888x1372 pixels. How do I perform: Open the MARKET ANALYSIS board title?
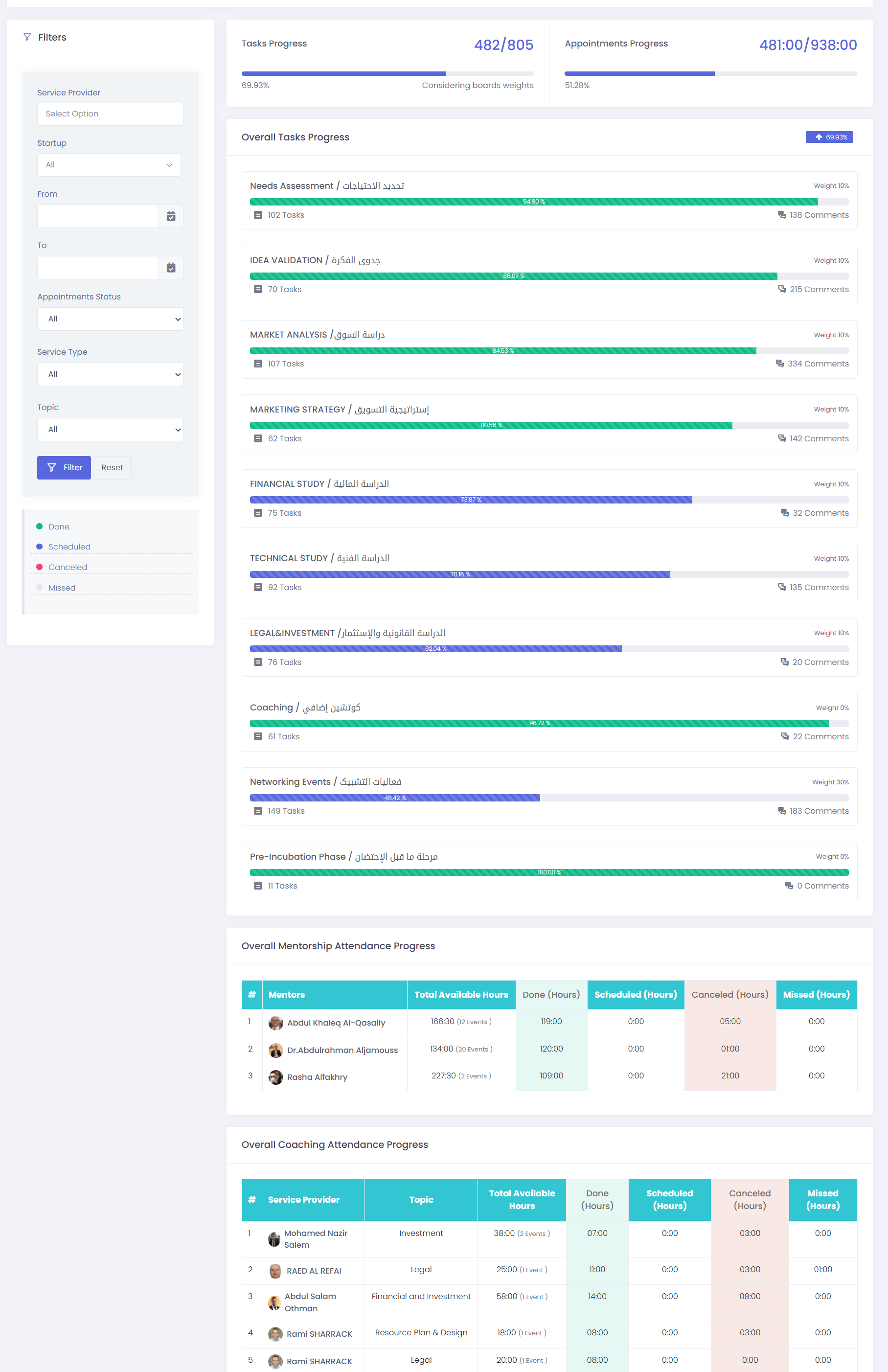(318, 335)
